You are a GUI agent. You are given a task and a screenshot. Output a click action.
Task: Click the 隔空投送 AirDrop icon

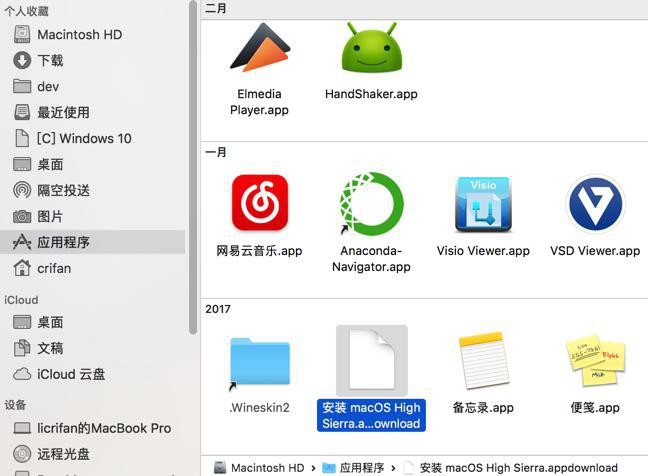click(22, 190)
